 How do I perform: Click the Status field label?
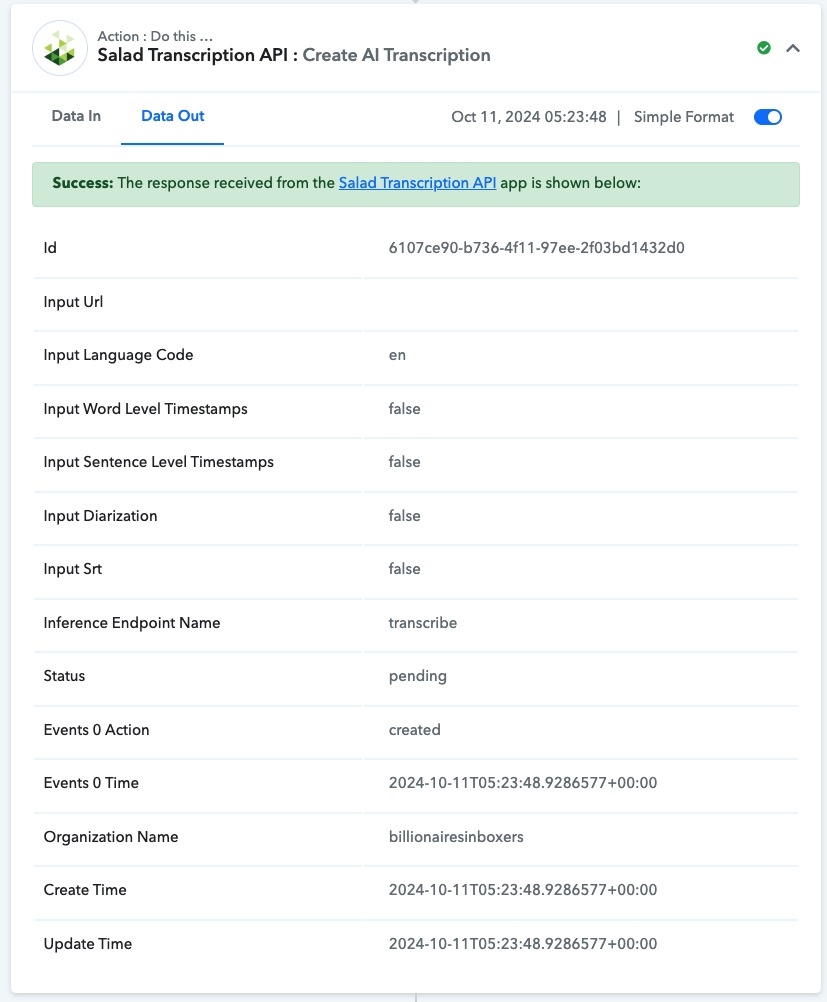click(x=64, y=676)
